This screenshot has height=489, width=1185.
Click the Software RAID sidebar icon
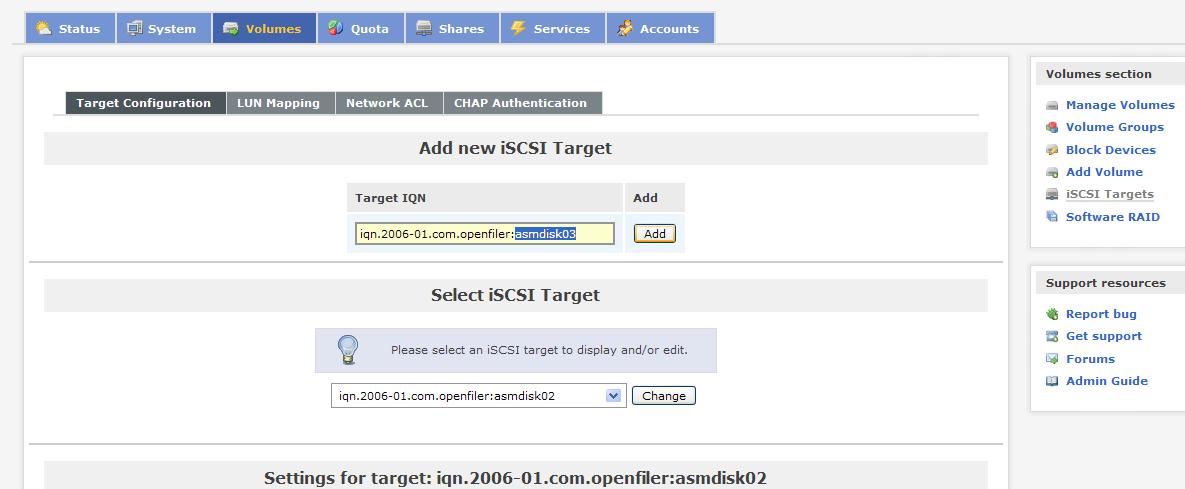(x=1052, y=217)
